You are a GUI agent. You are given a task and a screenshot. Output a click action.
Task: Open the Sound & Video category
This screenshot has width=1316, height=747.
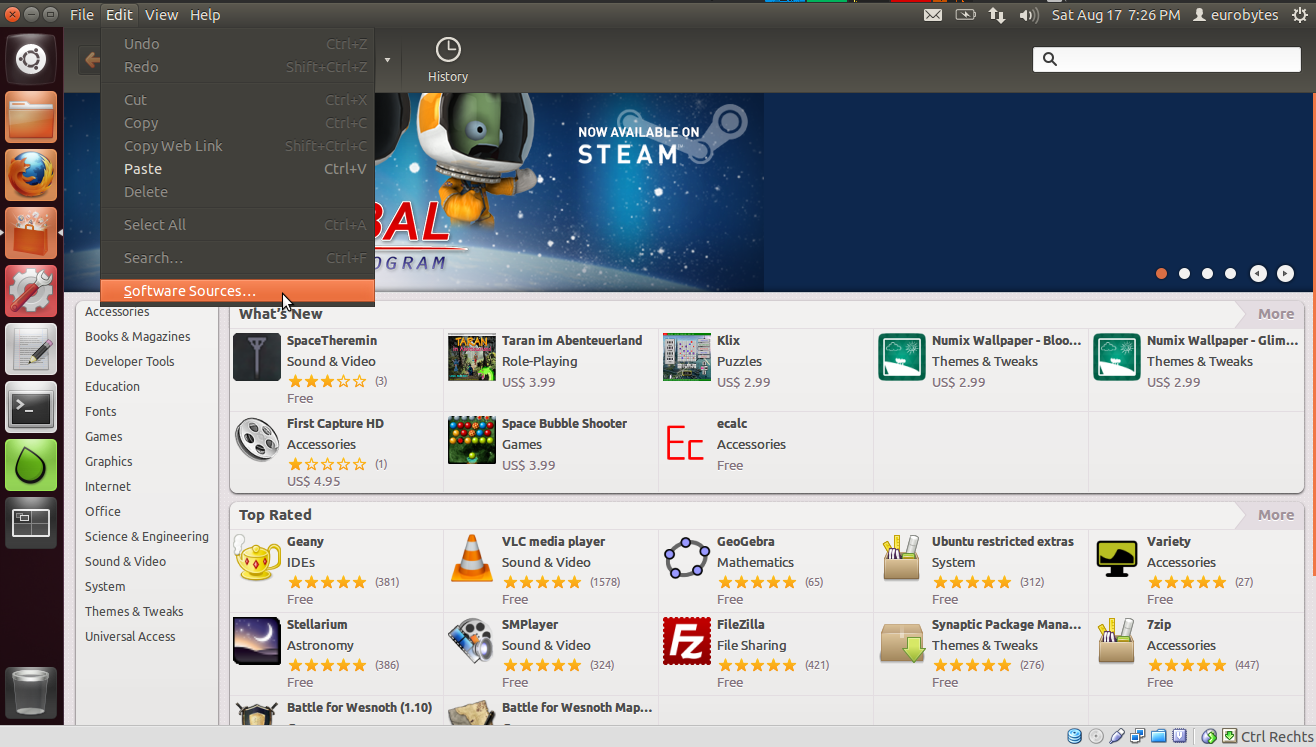[126, 562]
